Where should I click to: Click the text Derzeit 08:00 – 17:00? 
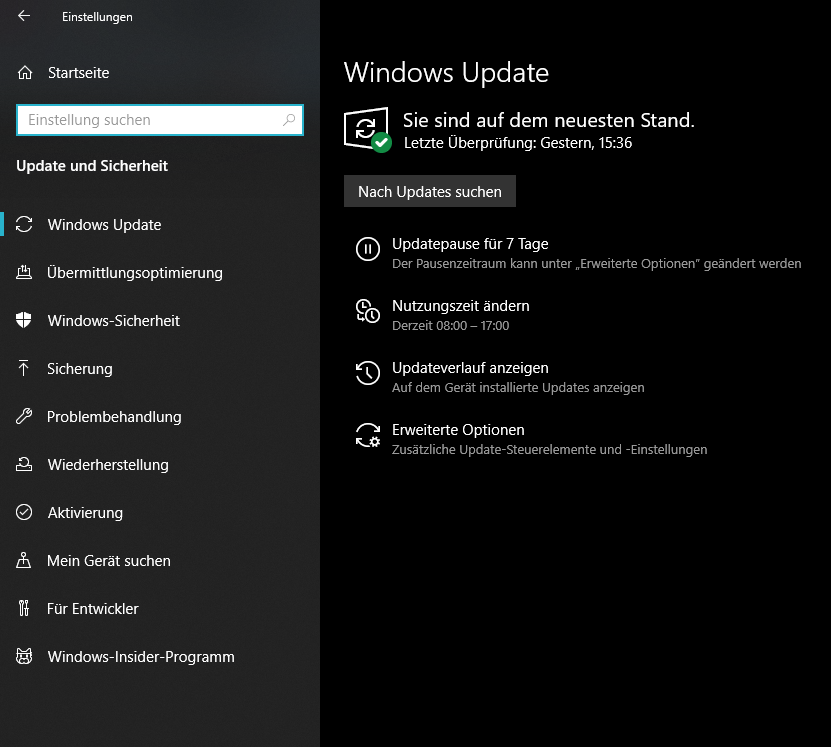click(450, 326)
